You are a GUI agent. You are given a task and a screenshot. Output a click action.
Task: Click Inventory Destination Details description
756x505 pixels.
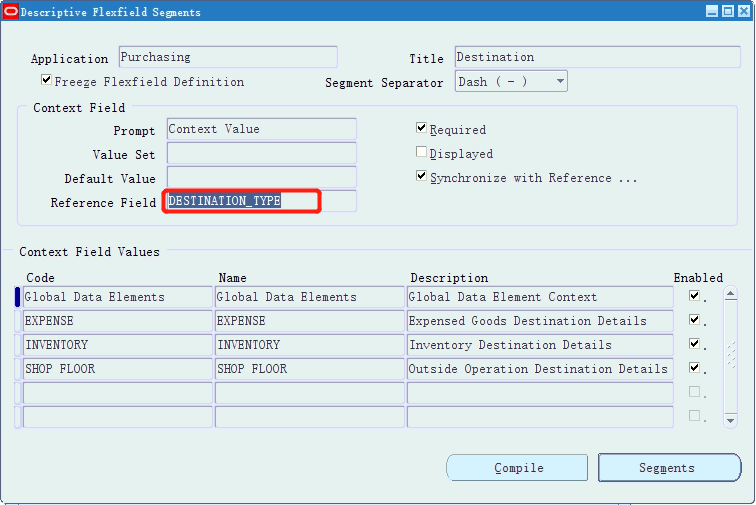pyautogui.click(x=540, y=345)
